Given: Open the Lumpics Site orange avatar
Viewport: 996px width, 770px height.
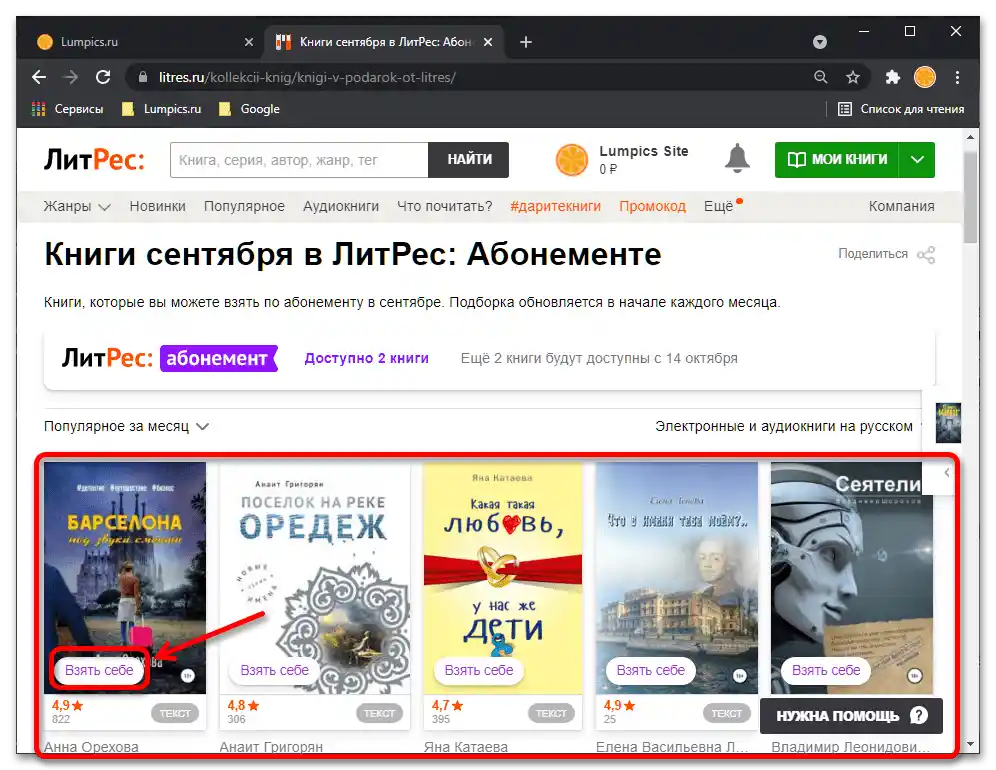Looking at the screenshot, I should pyautogui.click(x=572, y=159).
